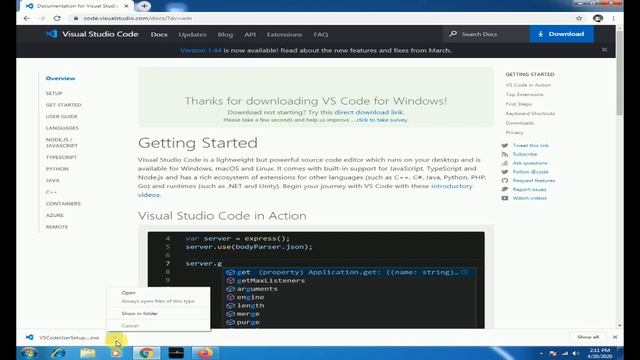The image size is (640, 360).
Task: Open the FAQ nav item
Action: [321, 35]
